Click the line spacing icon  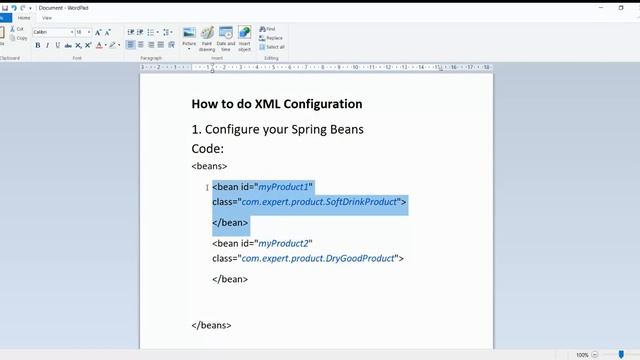tap(166, 32)
